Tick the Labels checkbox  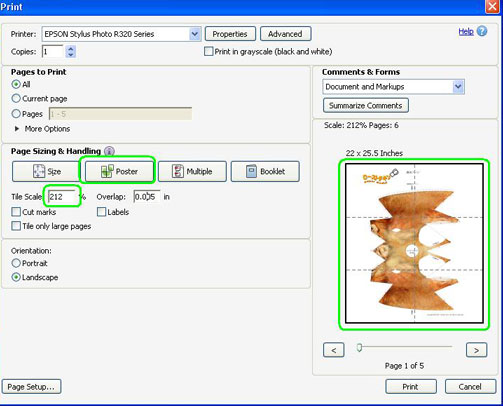pos(101,212)
